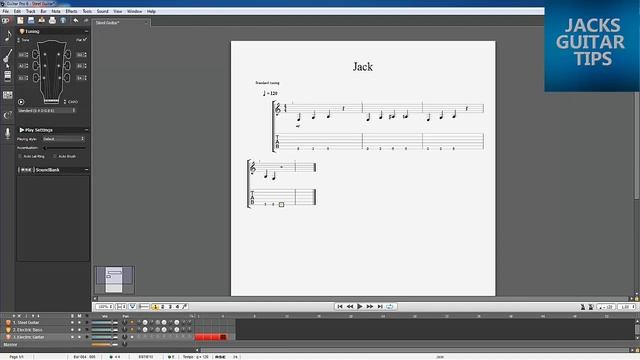640x360 pixels.
Task: Adjust the Capo stepper
Action: click(65, 102)
